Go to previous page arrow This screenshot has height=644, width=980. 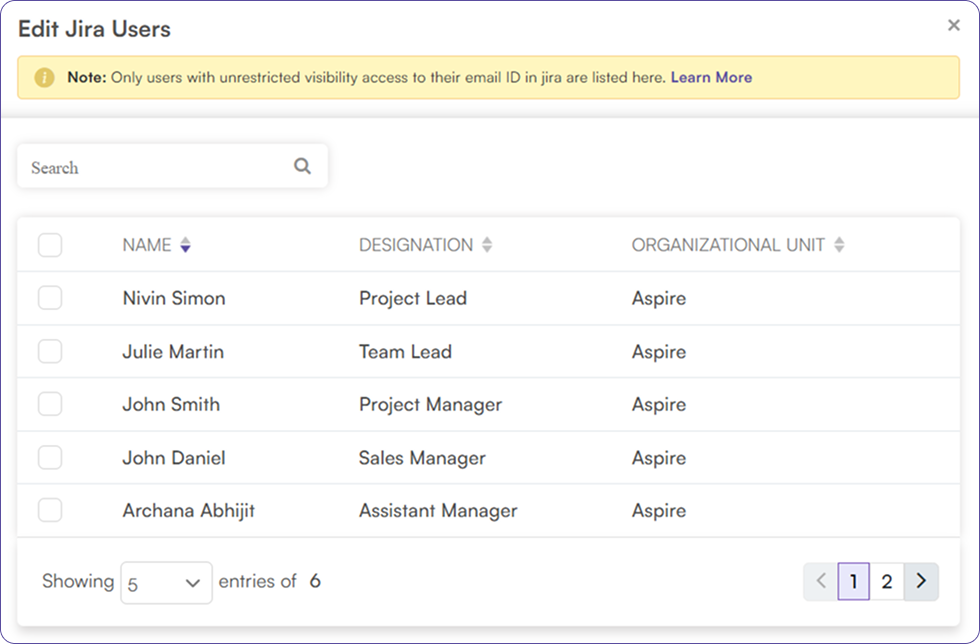pyautogui.click(x=820, y=581)
